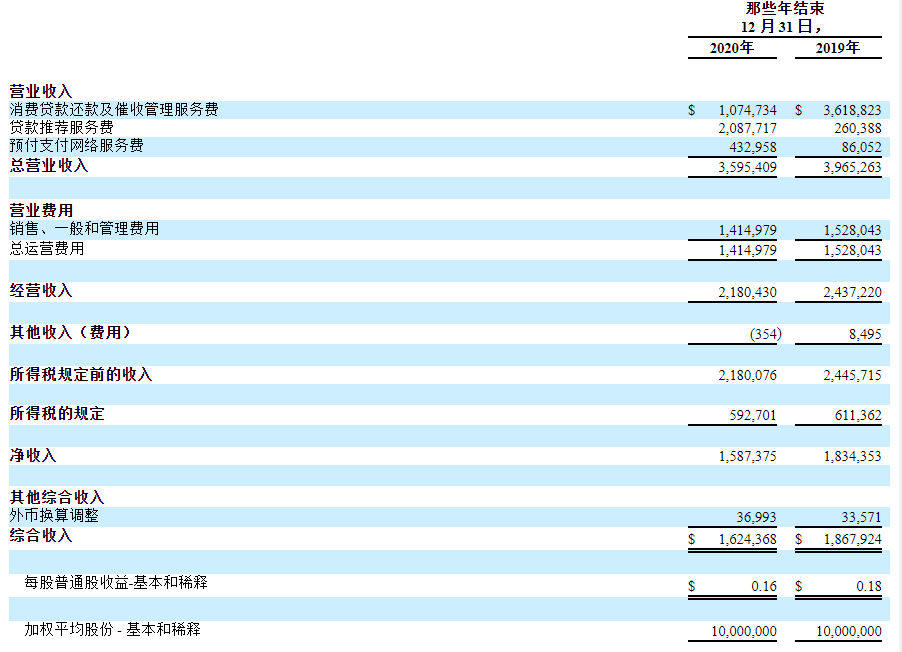Select the 2020年 column header
Viewport: 902px width, 652px height.
pos(730,46)
